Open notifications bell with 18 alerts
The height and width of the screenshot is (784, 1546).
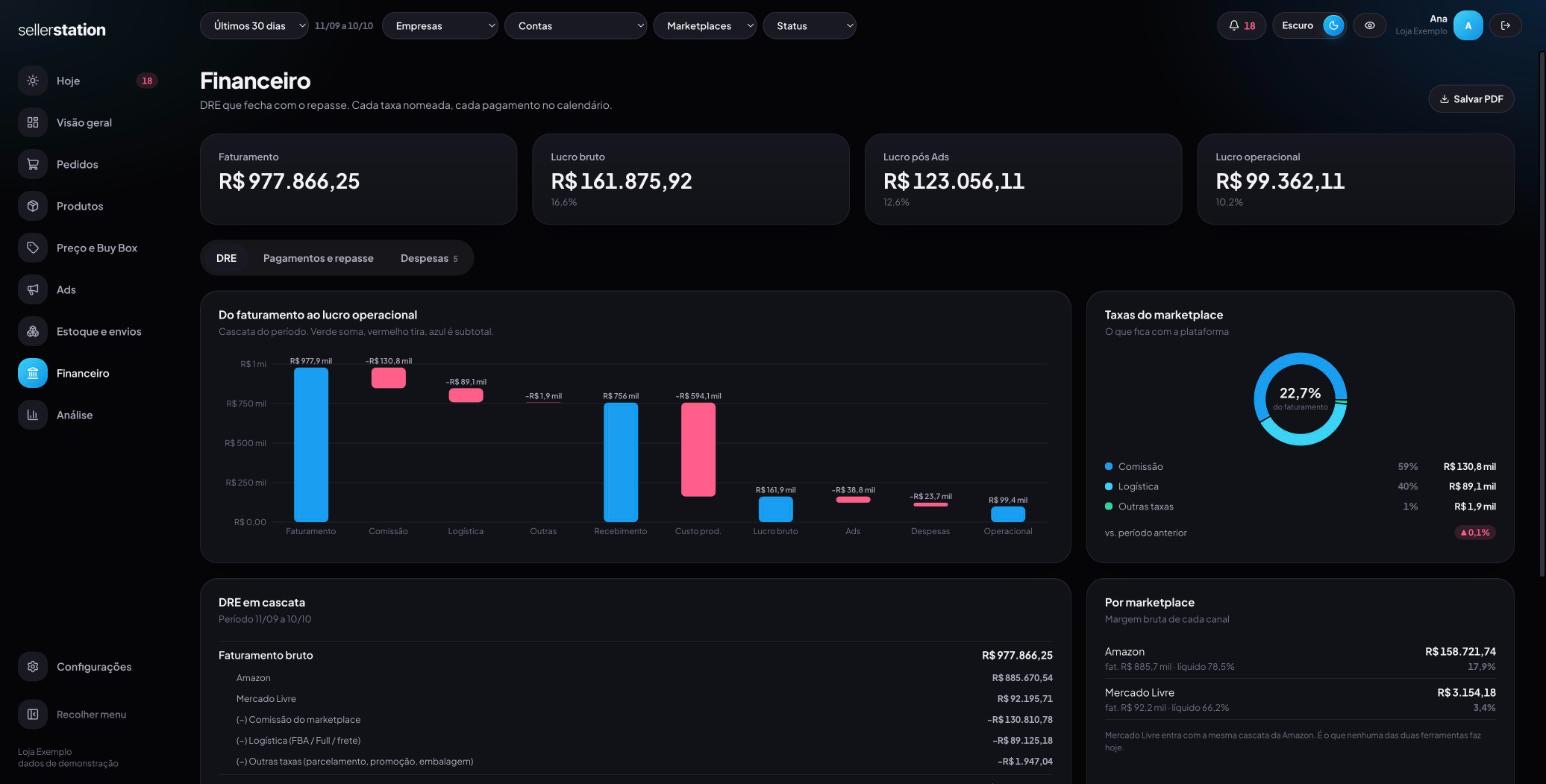click(x=1242, y=26)
